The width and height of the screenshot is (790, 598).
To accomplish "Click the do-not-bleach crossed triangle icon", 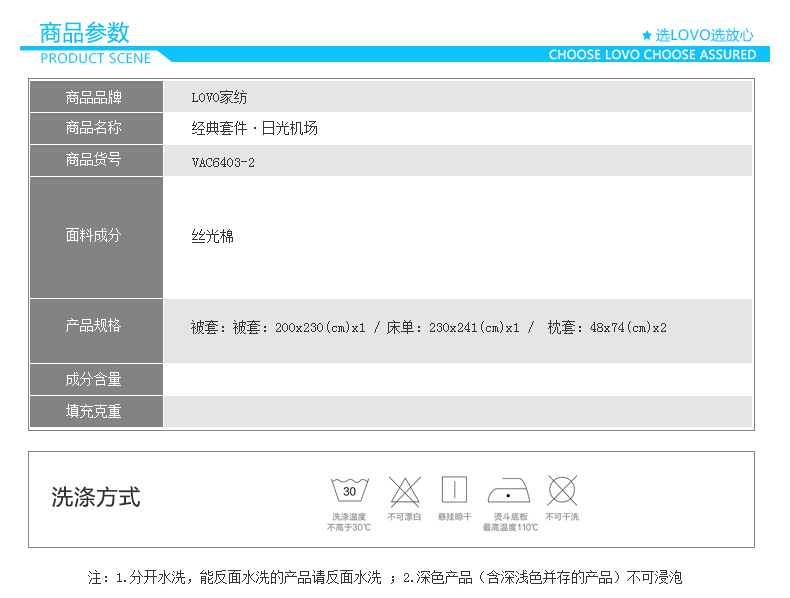I will 405,491.
